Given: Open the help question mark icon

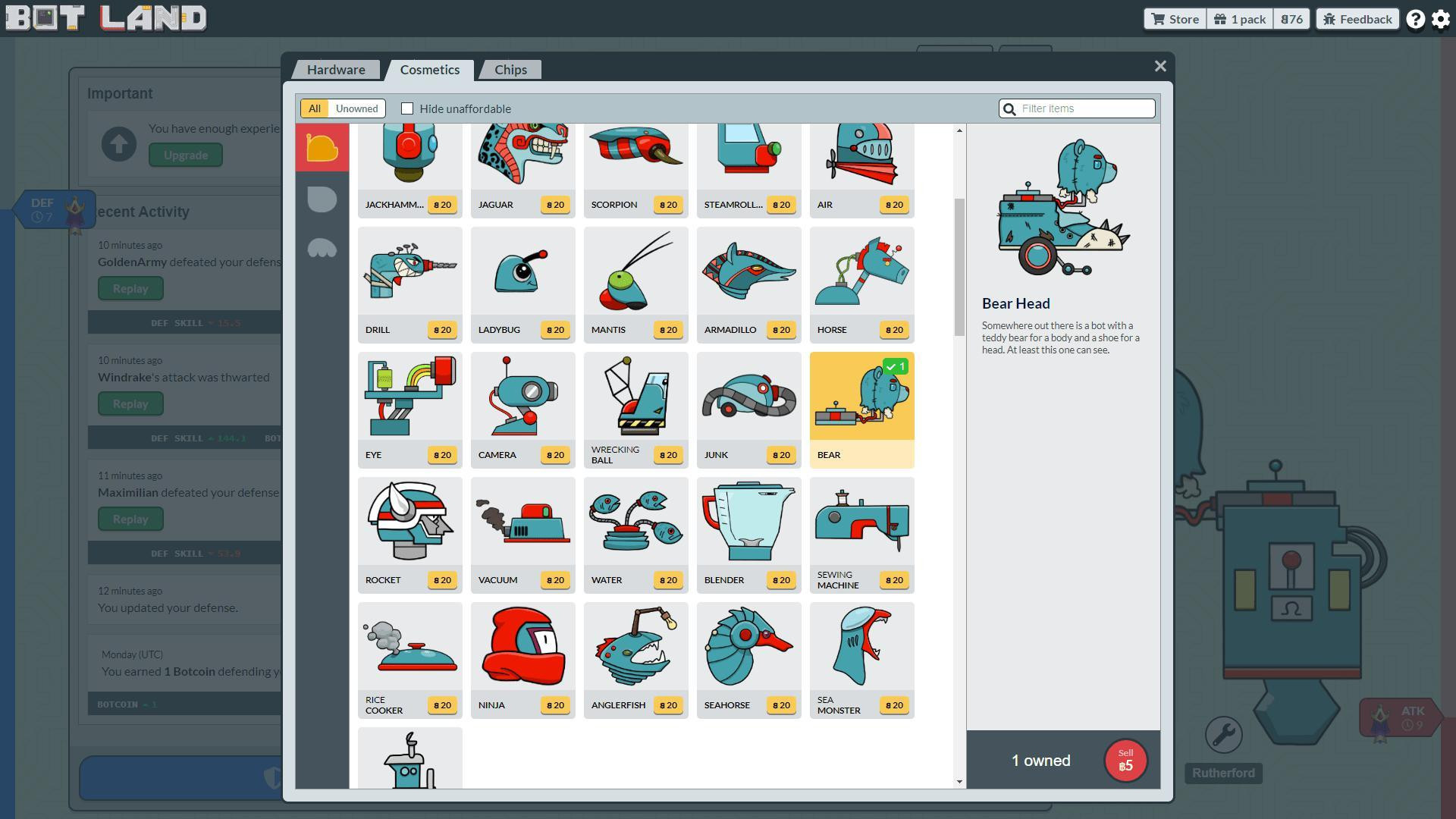Looking at the screenshot, I should [x=1415, y=19].
